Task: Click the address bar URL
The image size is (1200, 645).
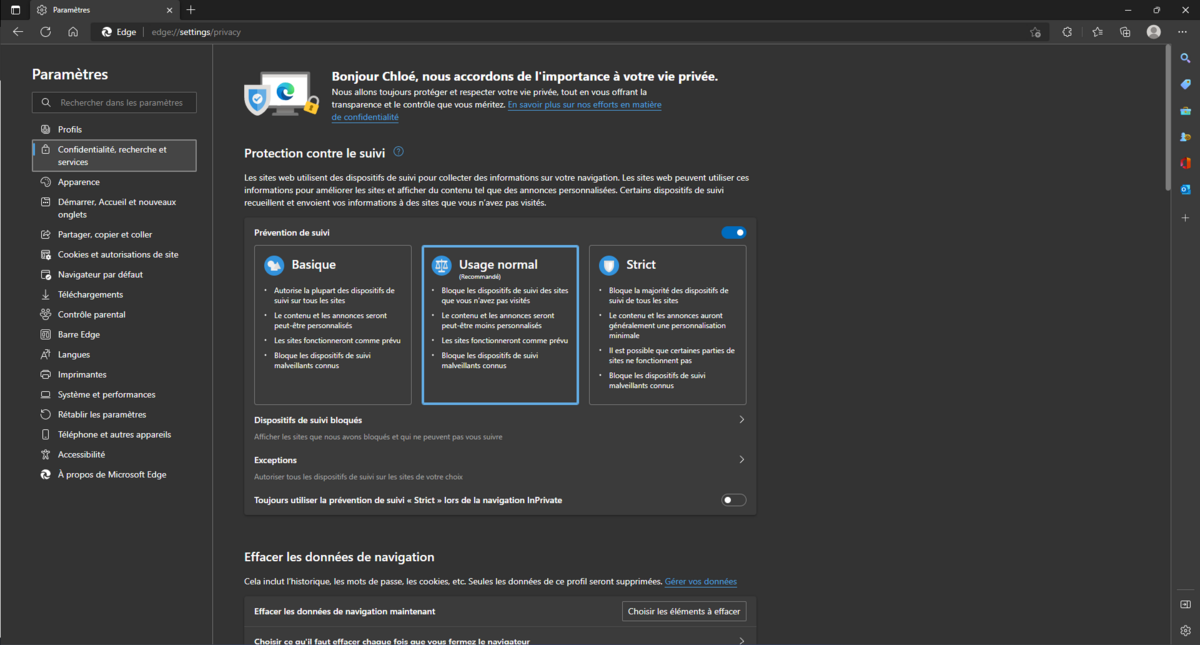Action: (x=196, y=32)
